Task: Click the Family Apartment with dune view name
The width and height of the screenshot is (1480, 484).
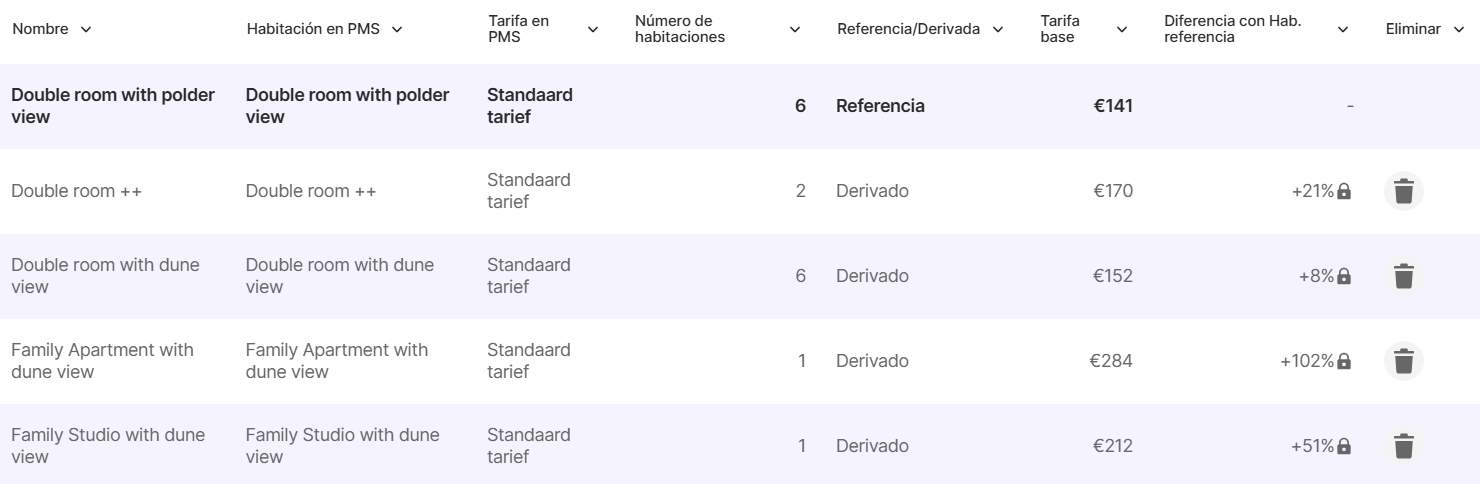Action: pyautogui.click(x=102, y=361)
